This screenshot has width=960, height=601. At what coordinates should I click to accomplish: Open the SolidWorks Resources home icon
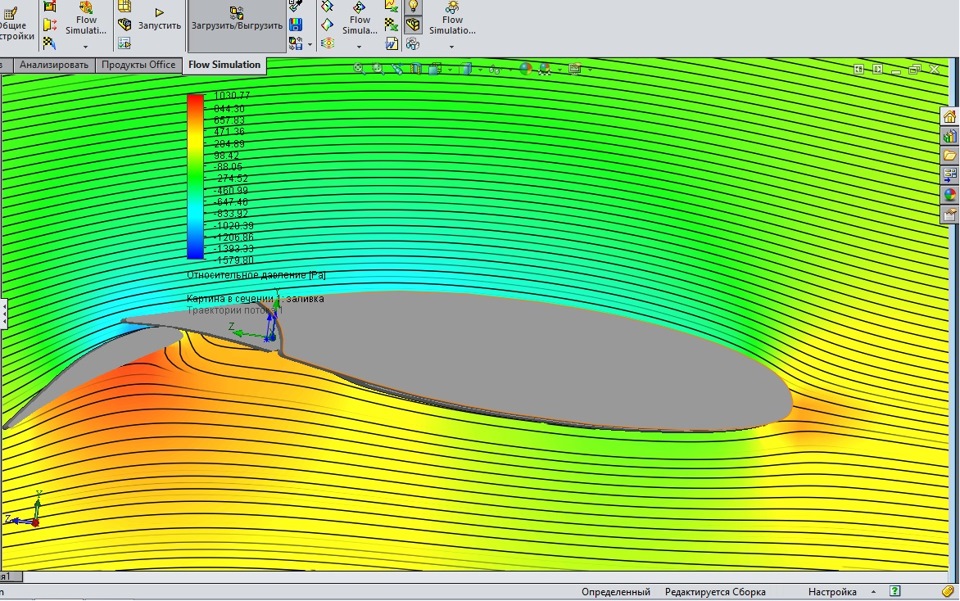tap(950, 116)
